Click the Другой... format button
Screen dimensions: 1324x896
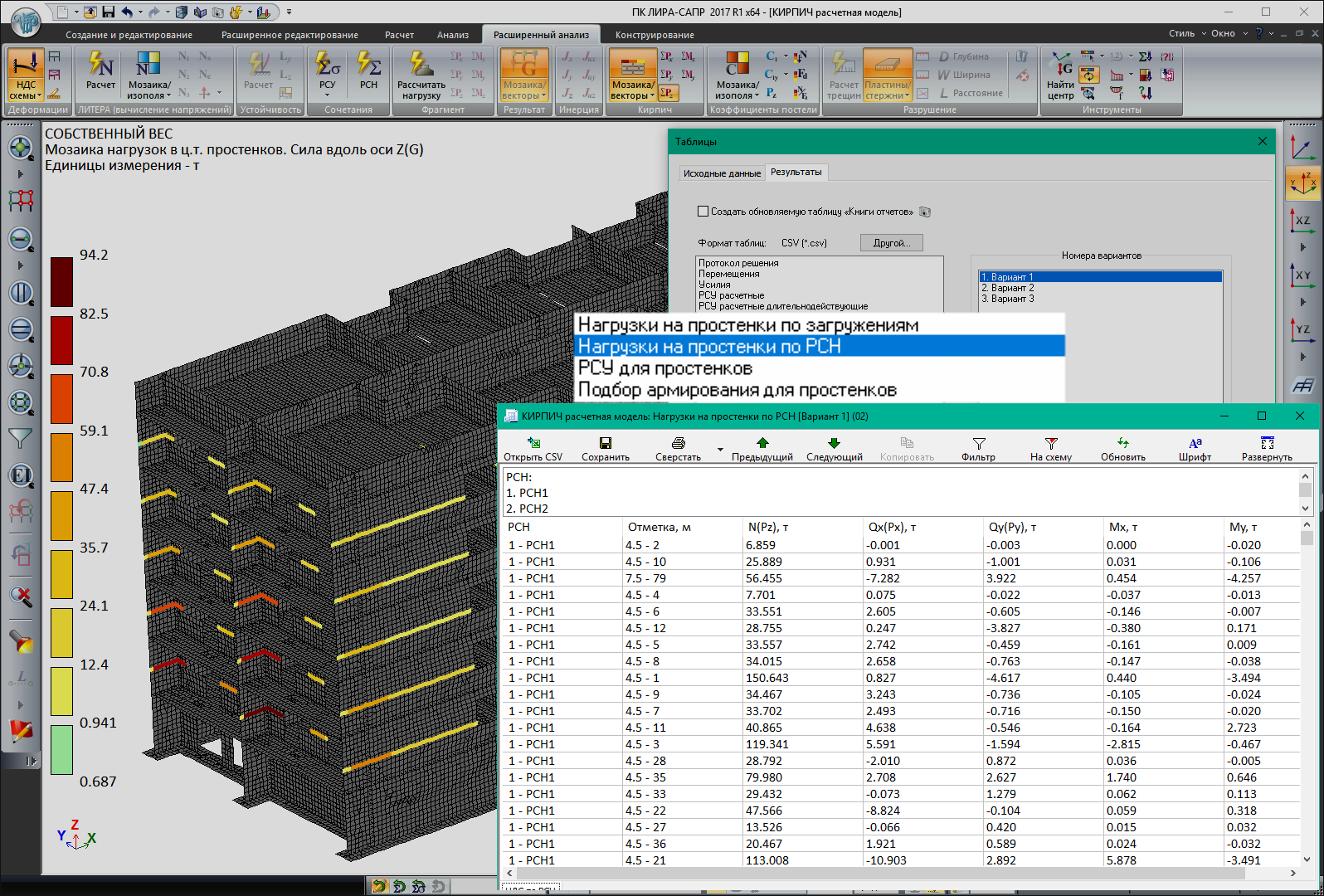click(x=891, y=243)
